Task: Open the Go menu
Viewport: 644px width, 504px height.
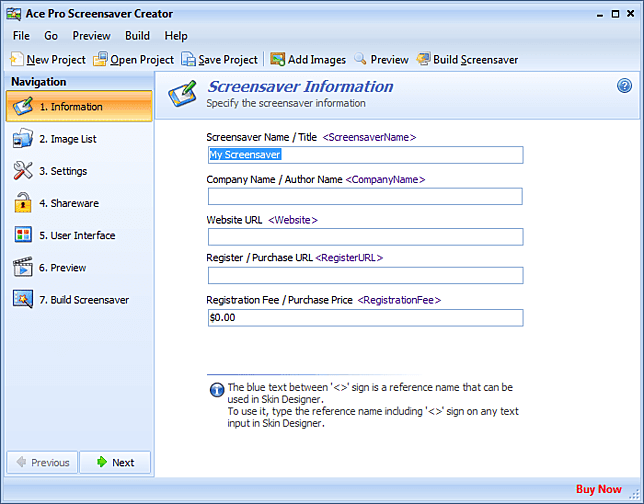Action: pos(51,36)
